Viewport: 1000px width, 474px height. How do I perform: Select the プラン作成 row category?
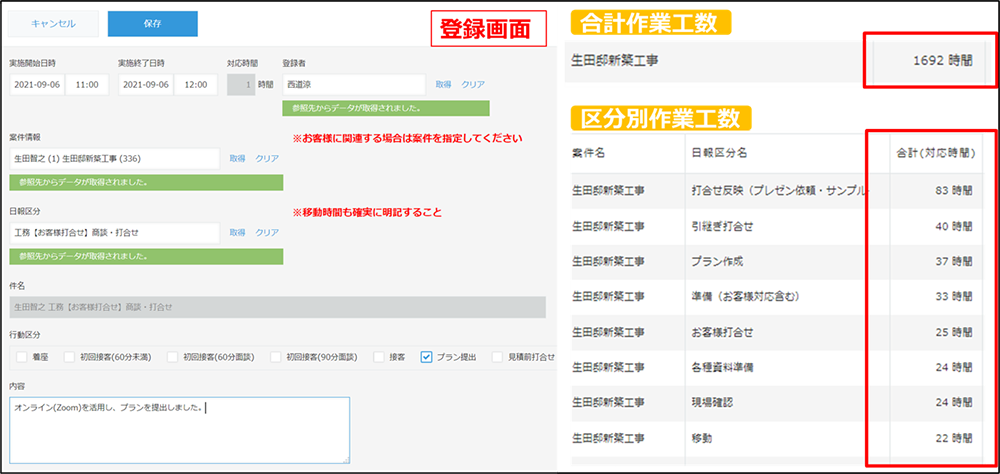click(717, 262)
